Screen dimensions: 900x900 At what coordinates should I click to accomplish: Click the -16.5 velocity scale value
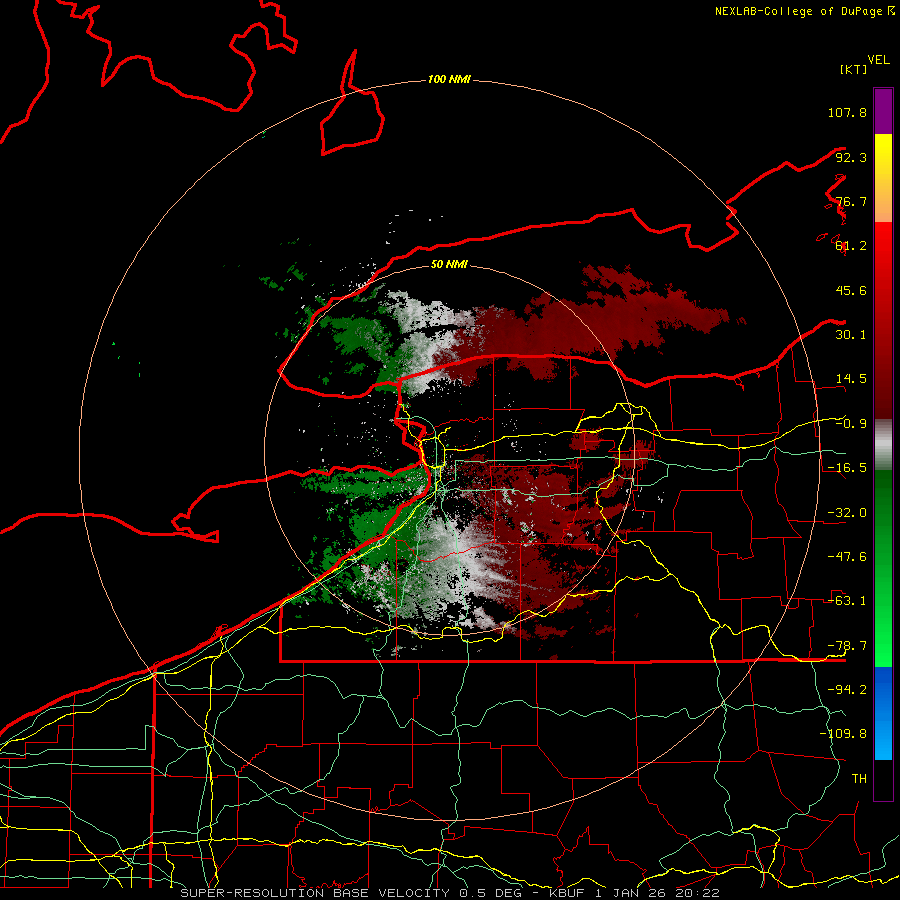(x=847, y=468)
